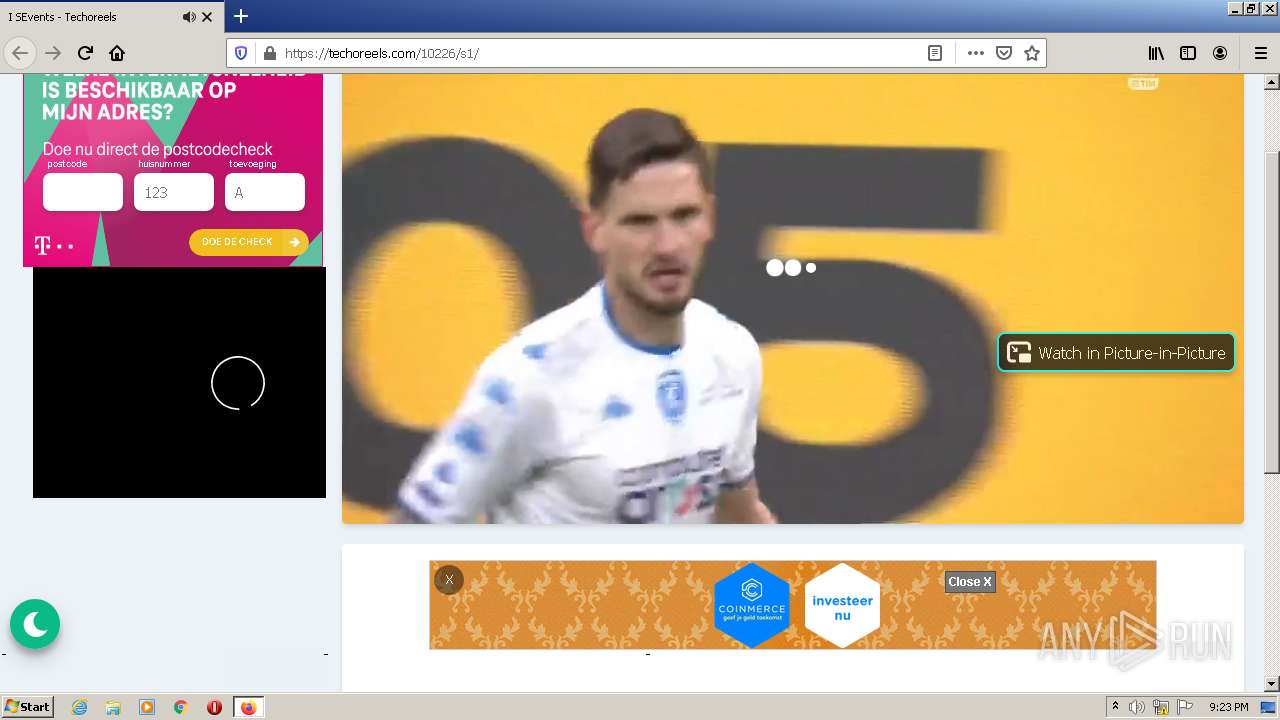The width and height of the screenshot is (1280, 720).
Task: Click the toevoeging field showing A
Action: click(x=265, y=192)
